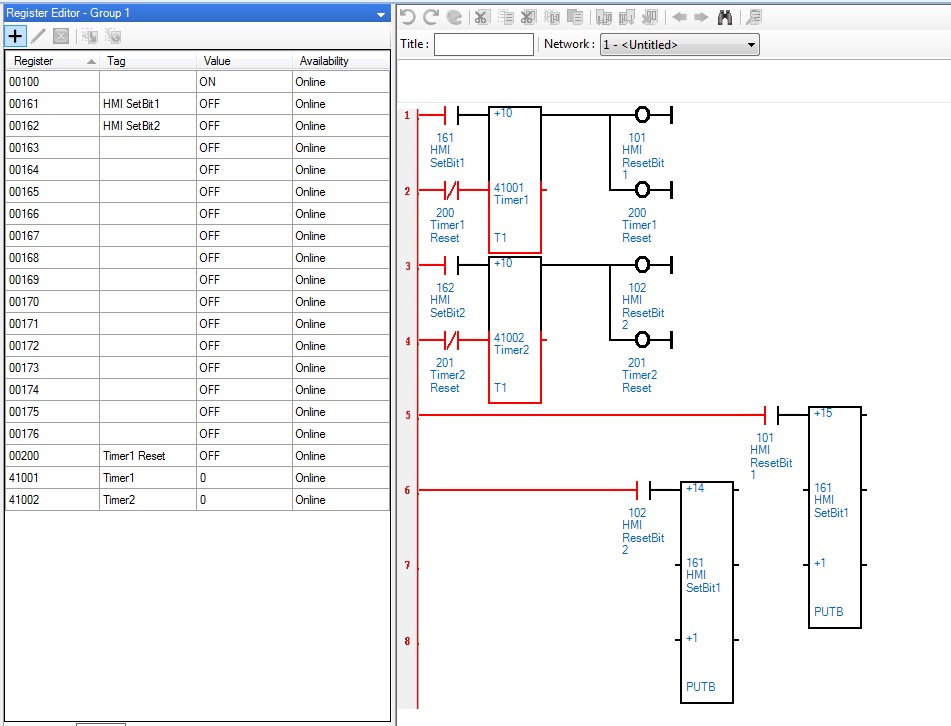The height and width of the screenshot is (726, 951).
Task: Click the Tag column header
Action: [148, 61]
